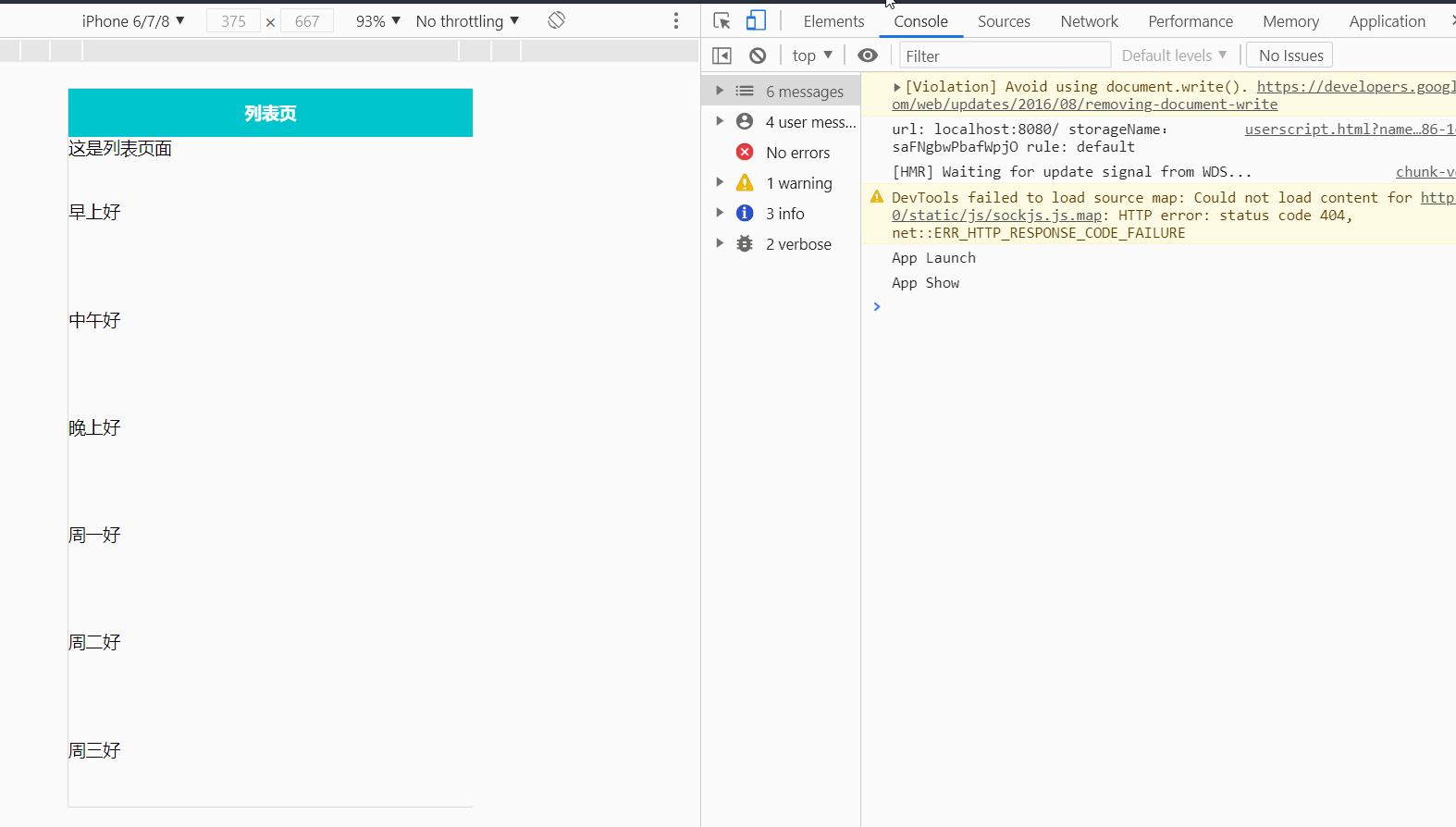Expand the 4 user messages group
Viewport: 1456px width, 827px height.
tap(720, 121)
